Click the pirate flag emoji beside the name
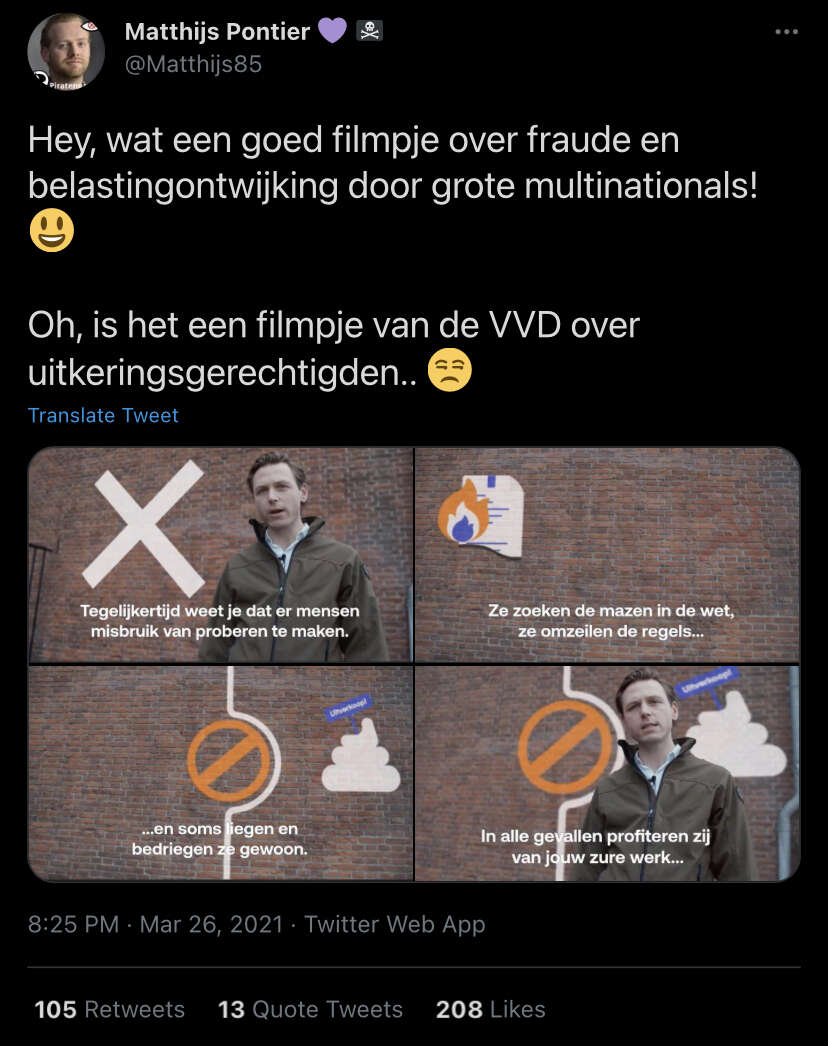828x1046 pixels. pos(370,31)
